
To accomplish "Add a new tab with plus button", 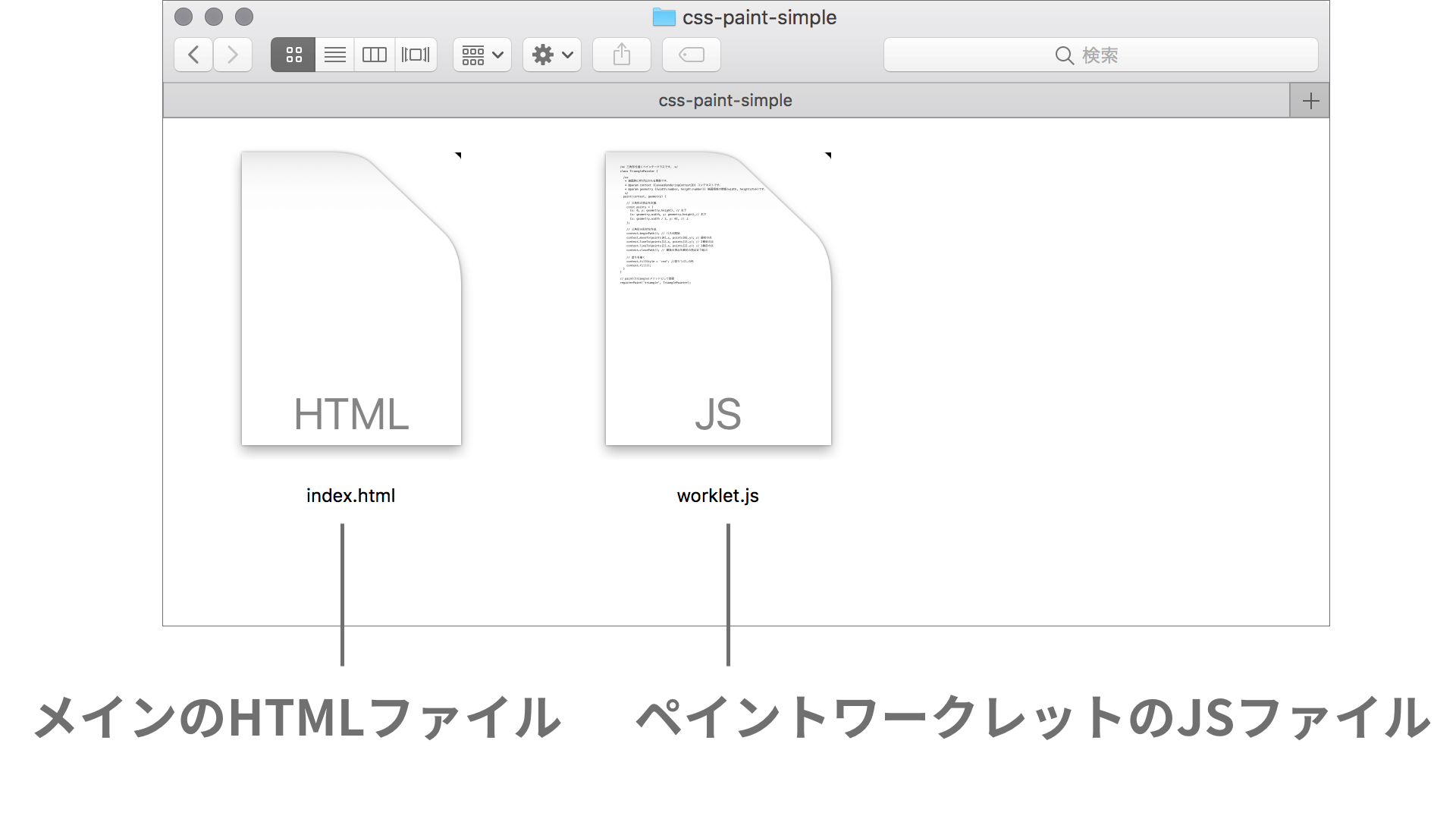I will tap(1310, 101).
